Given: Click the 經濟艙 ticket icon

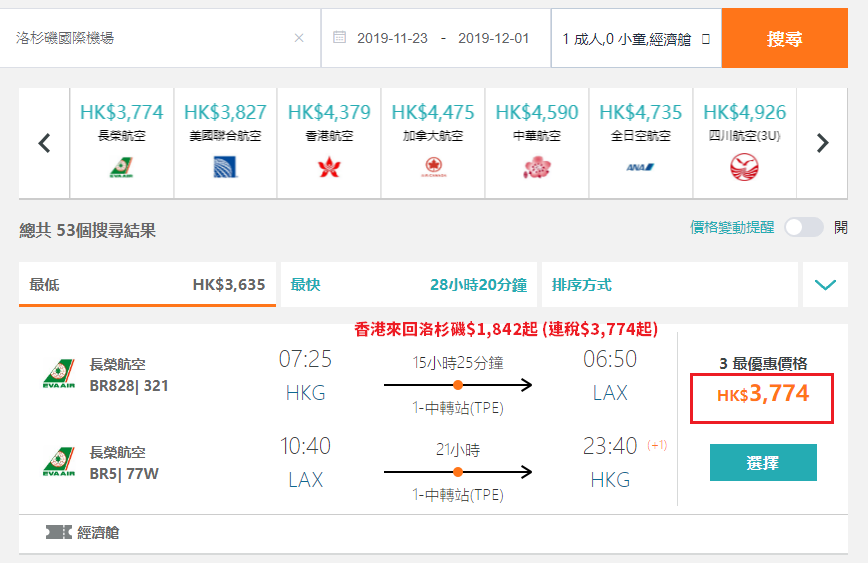Looking at the screenshot, I should tap(59, 533).
